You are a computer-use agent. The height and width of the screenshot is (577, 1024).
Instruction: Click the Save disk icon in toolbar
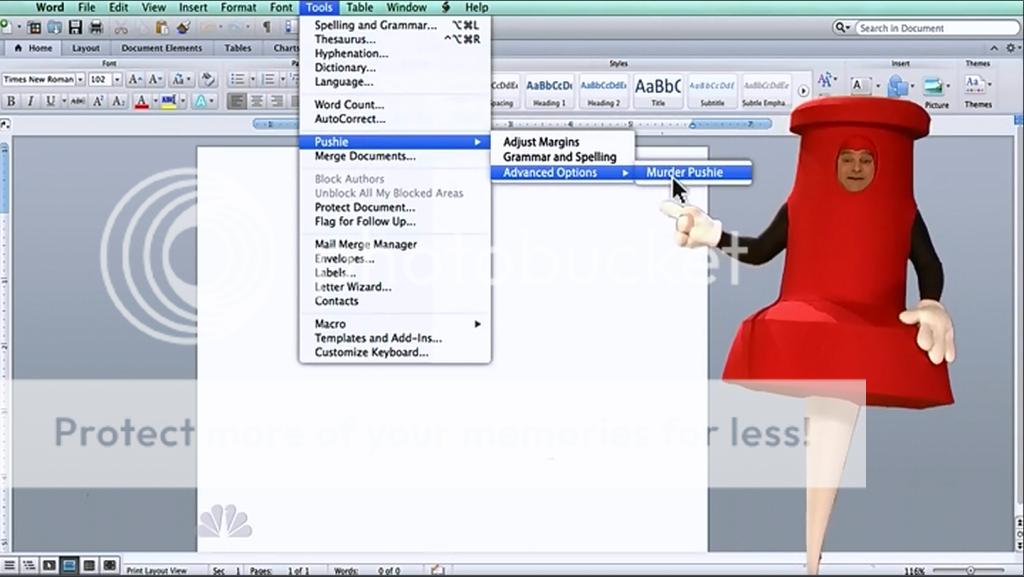coord(75,27)
